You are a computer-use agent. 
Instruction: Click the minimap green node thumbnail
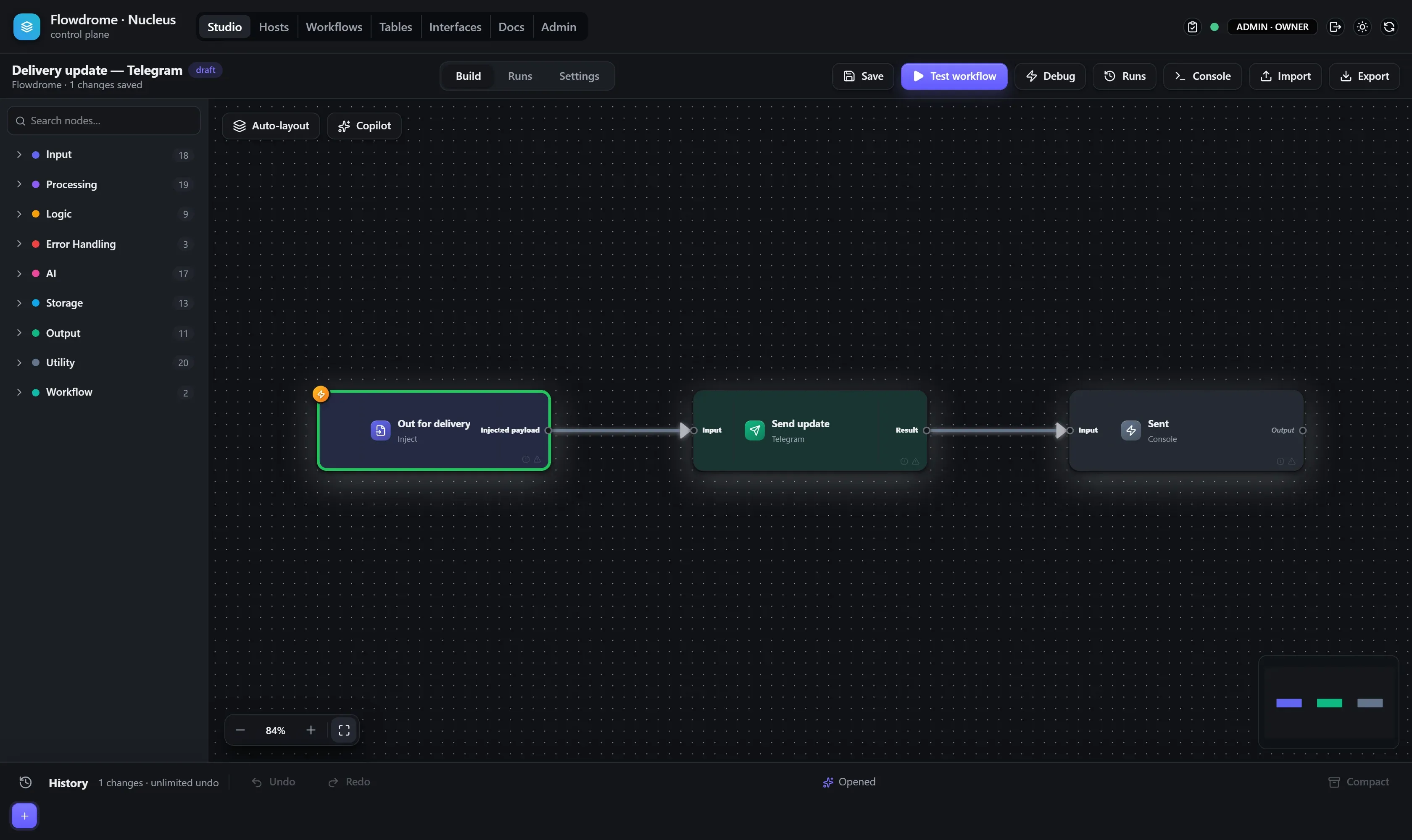1329,703
